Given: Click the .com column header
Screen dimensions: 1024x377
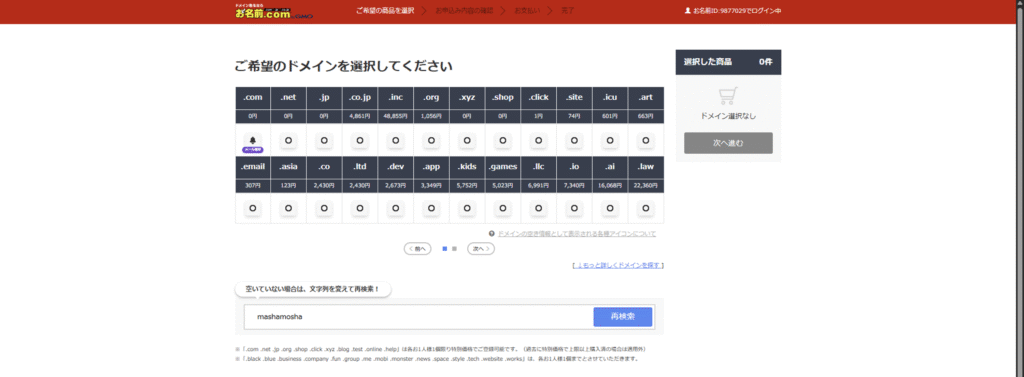Looking at the screenshot, I should [x=253, y=98].
